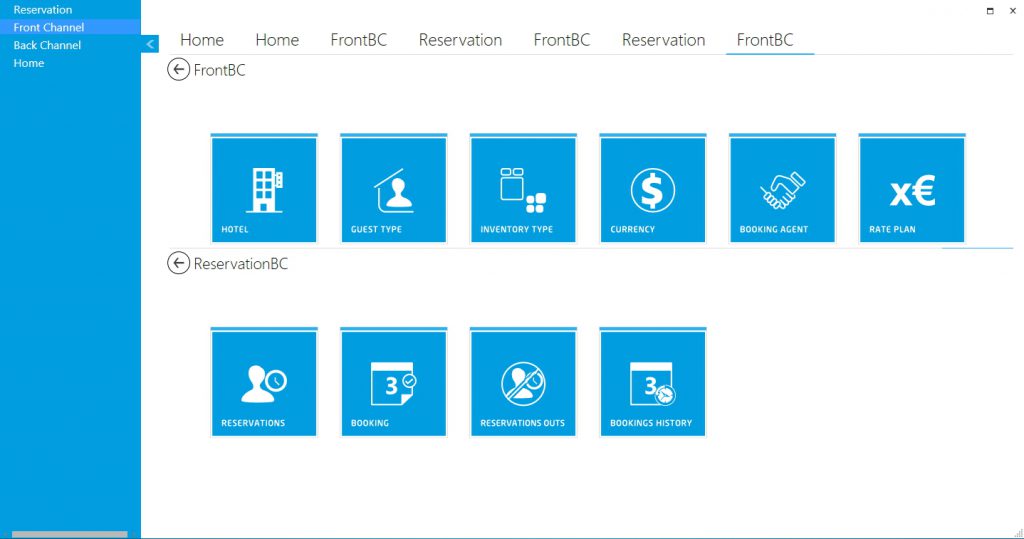Open the Inventory Type tile
This screenshot has width=1024, height=539.
pyautogui.click(x=523, y=189)
